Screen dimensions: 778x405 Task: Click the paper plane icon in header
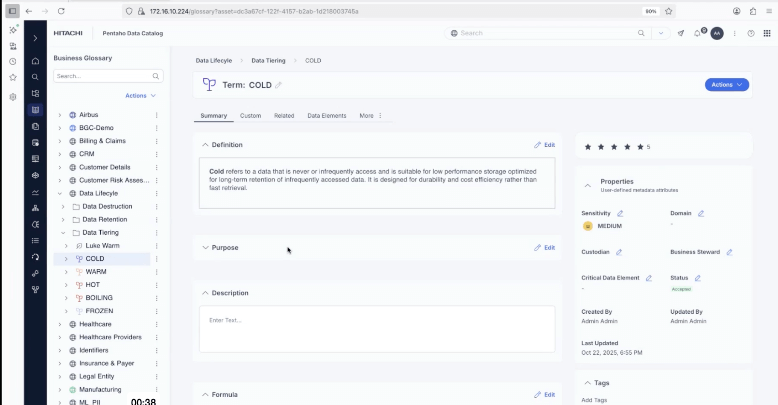[x=681, y=33]
